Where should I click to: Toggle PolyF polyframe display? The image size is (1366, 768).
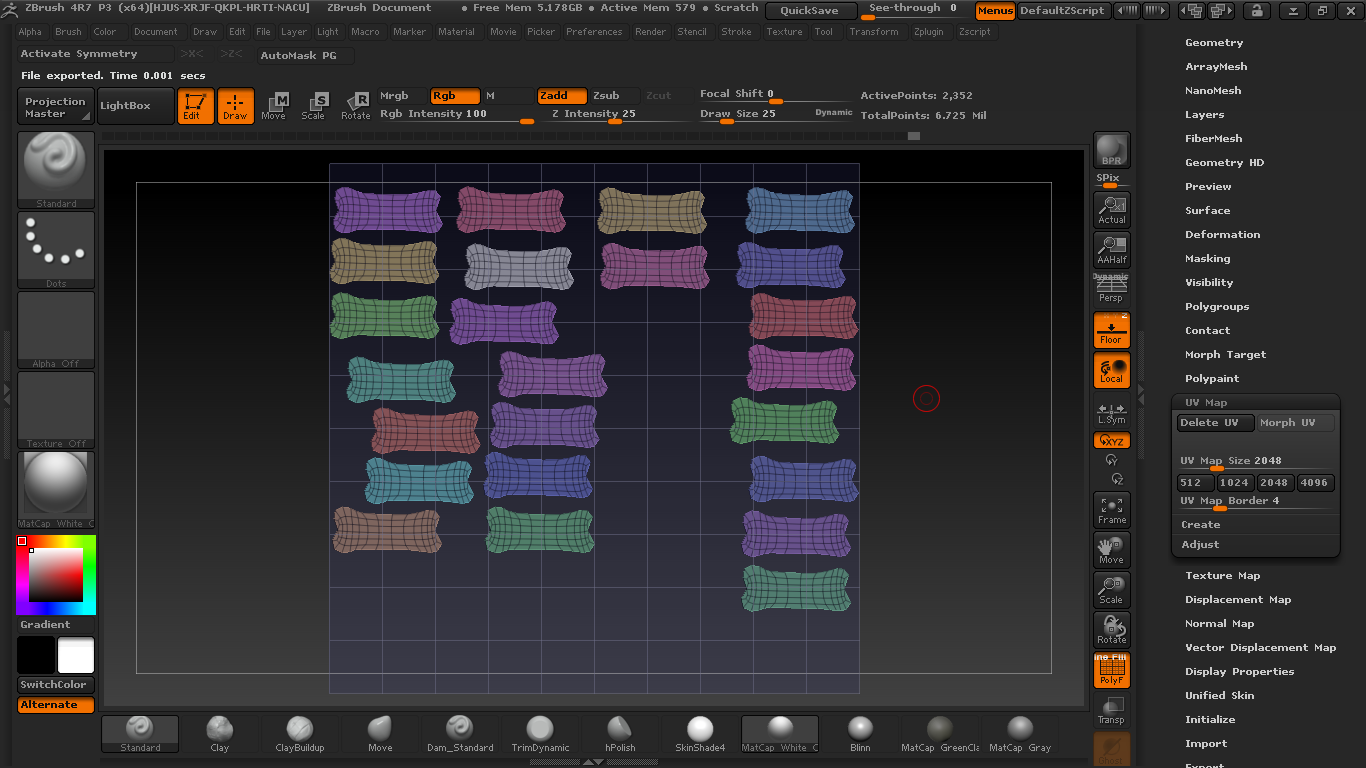pyautogui.click(x=1111, y=670)
